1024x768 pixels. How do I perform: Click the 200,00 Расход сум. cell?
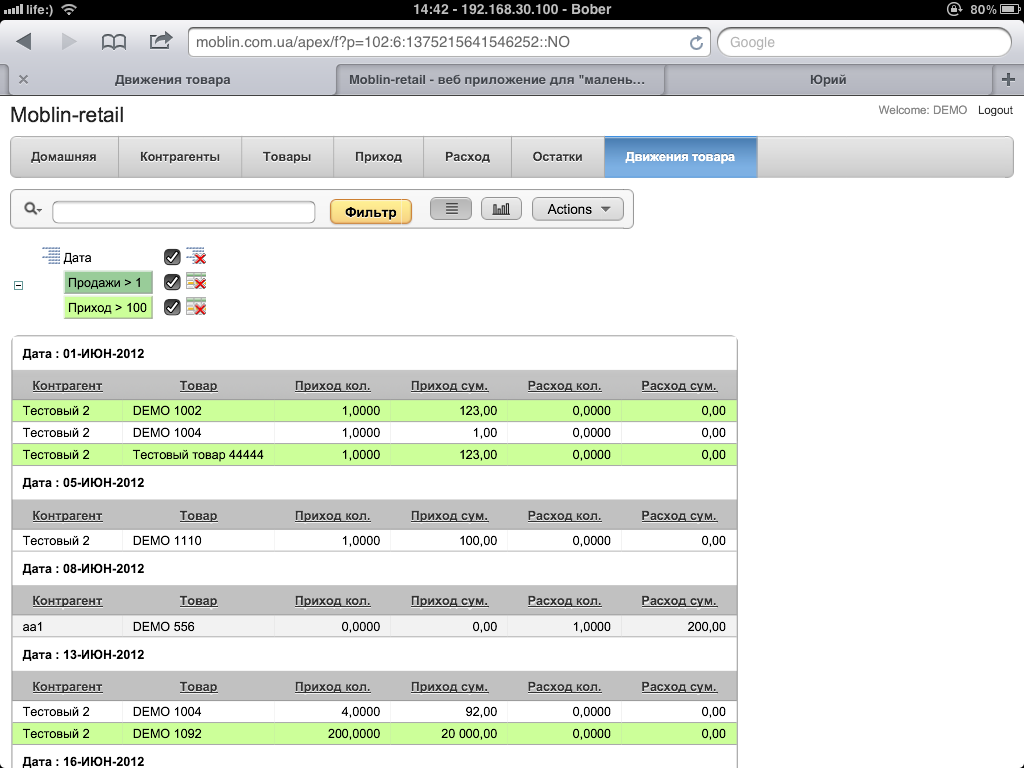coord(679,626)
